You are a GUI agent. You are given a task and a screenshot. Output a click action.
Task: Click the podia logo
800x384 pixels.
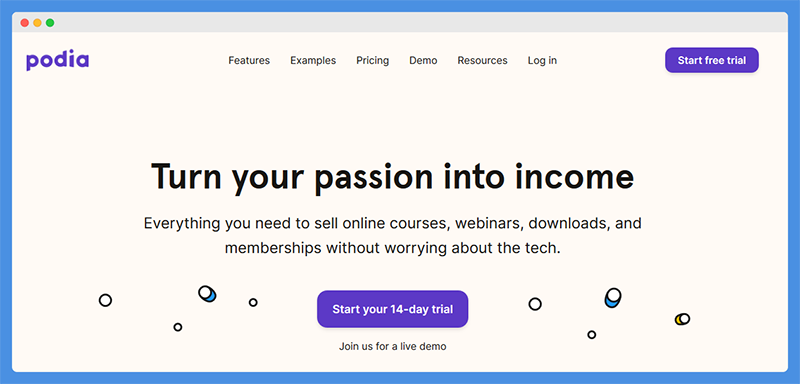pyautogui.click(x=58, y=61)
